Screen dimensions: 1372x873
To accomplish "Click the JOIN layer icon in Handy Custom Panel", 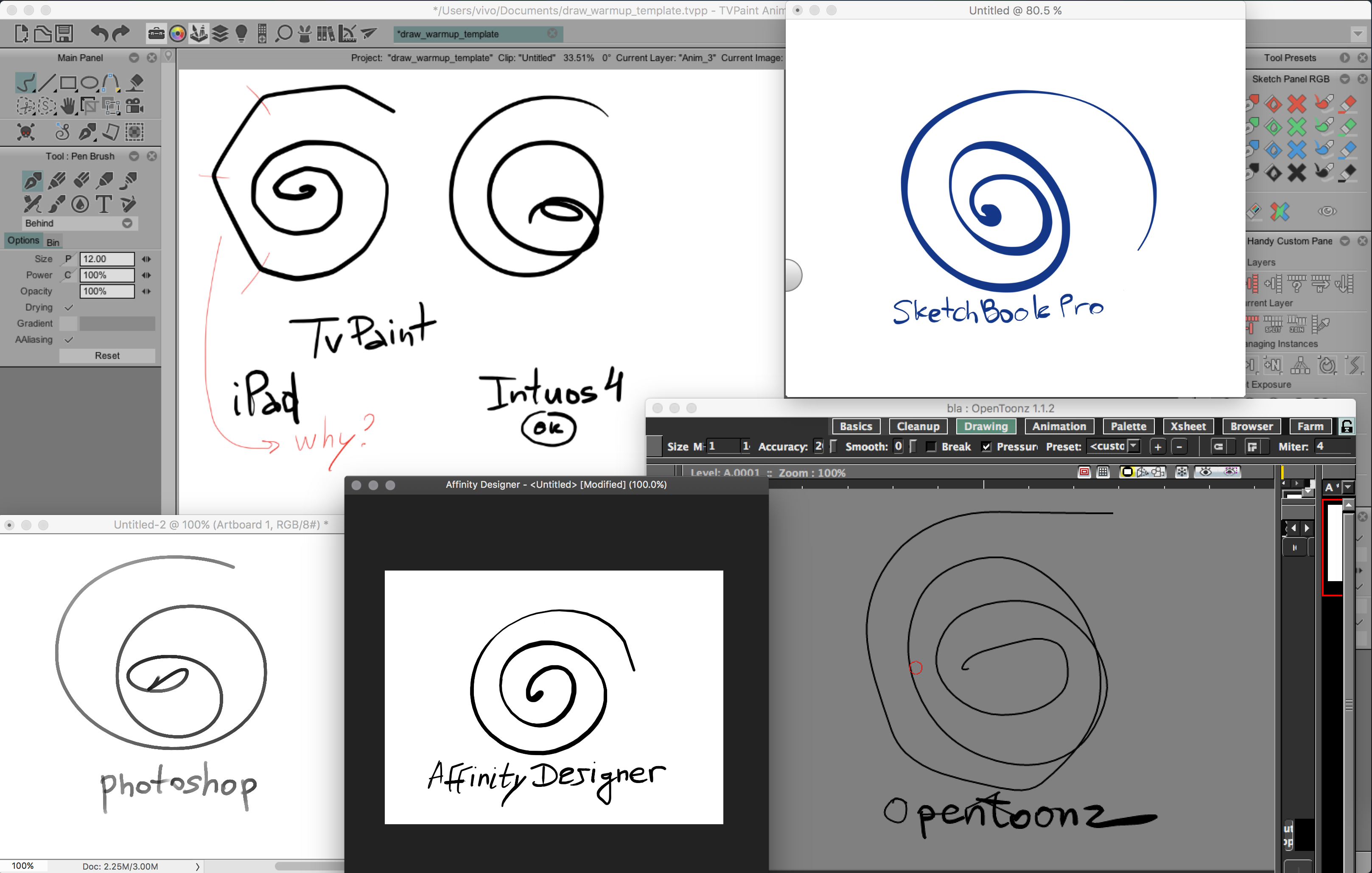I will pyautogui.click(x=1297, y=324).
